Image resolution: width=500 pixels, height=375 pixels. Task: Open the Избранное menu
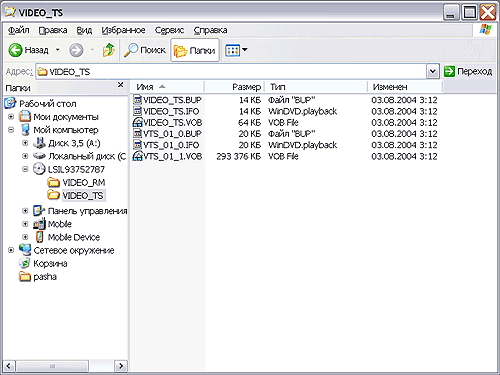tap(123, 30)
